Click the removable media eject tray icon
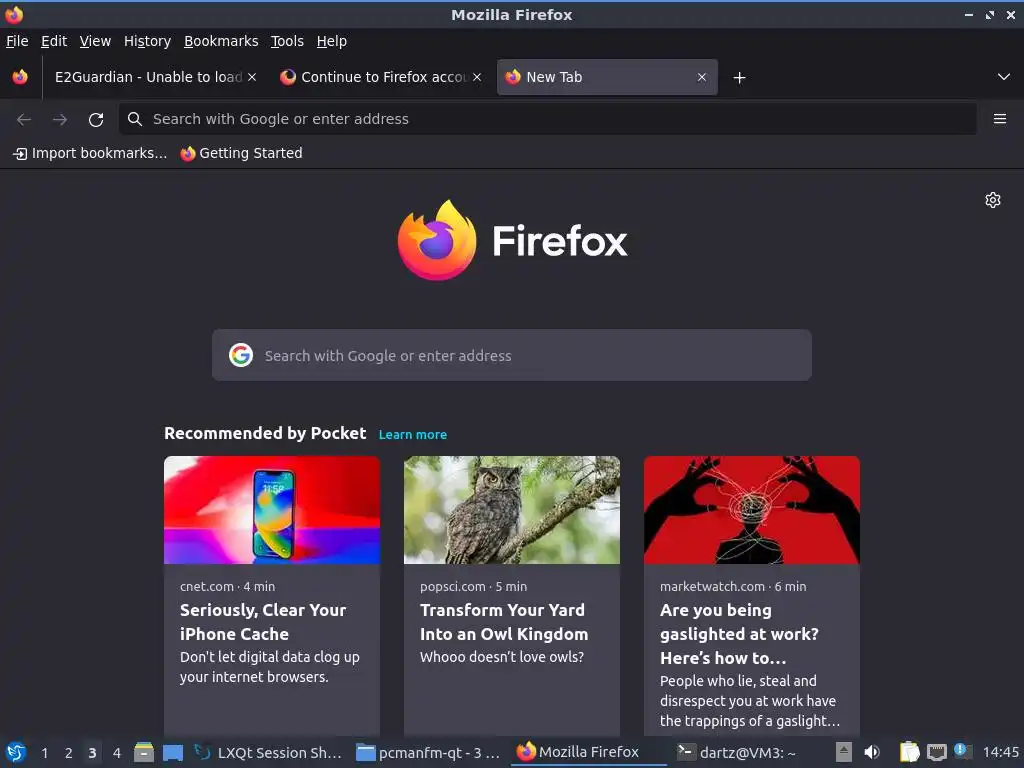Screen dimensions: 1024x768 844,752
